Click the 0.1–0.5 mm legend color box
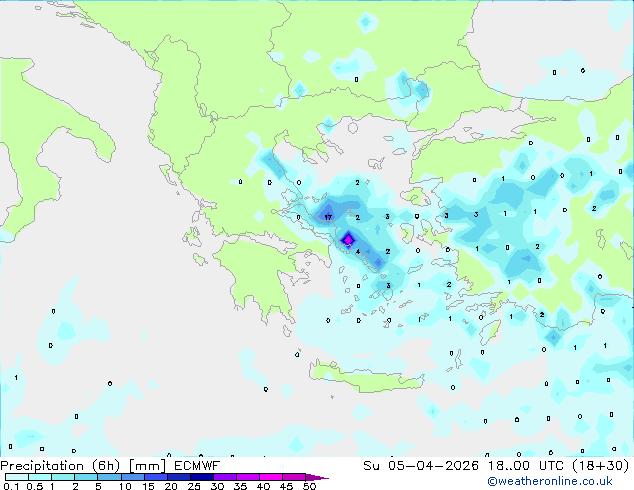The height and width of the screenshot is (490, 634). coord(17,477)
